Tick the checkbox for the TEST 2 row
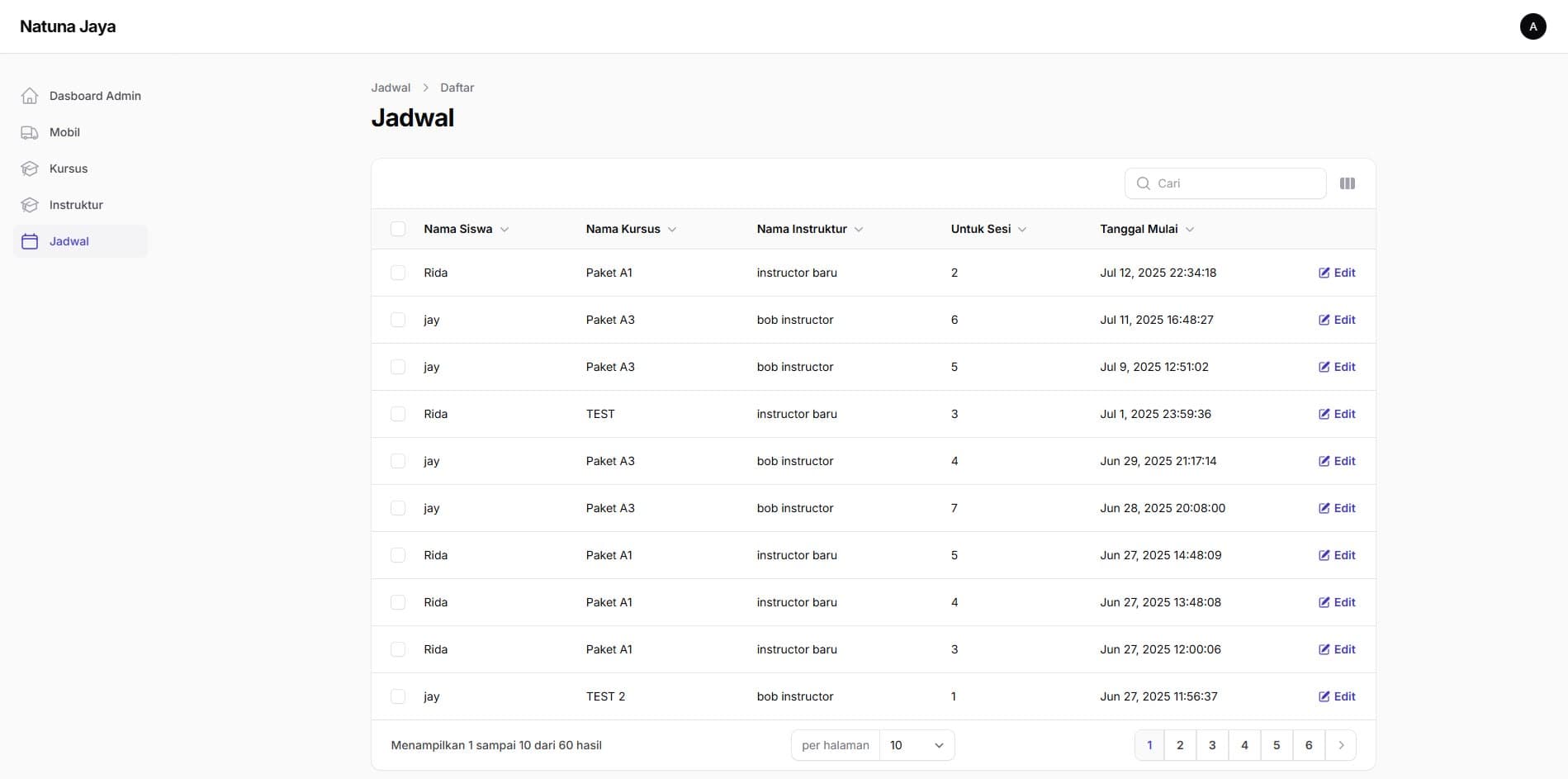1568x779 pixels. 398,696
